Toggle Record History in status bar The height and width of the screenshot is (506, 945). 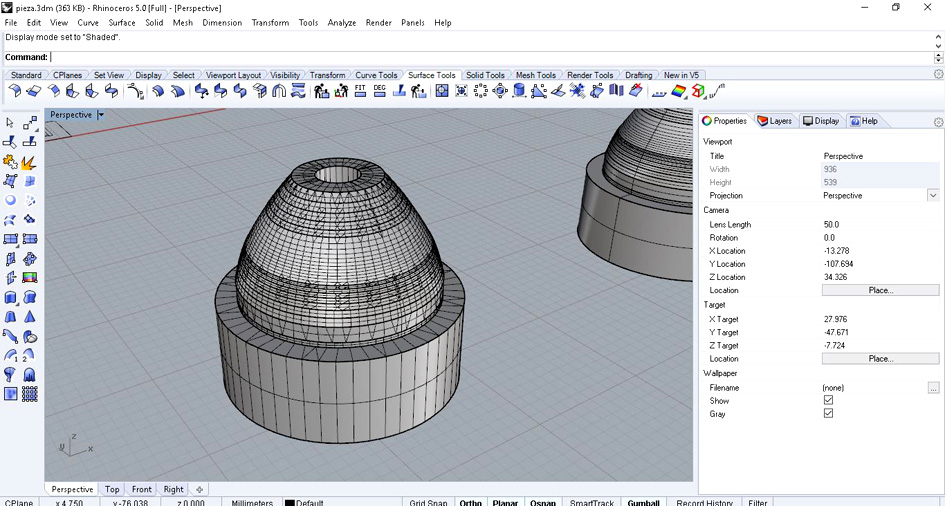click(x=705, y=502)
